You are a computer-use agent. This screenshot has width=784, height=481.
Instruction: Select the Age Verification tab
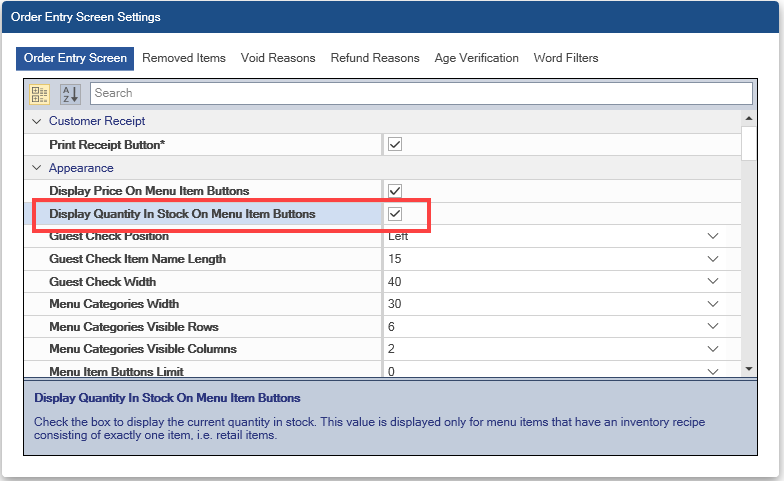(476, 58)
